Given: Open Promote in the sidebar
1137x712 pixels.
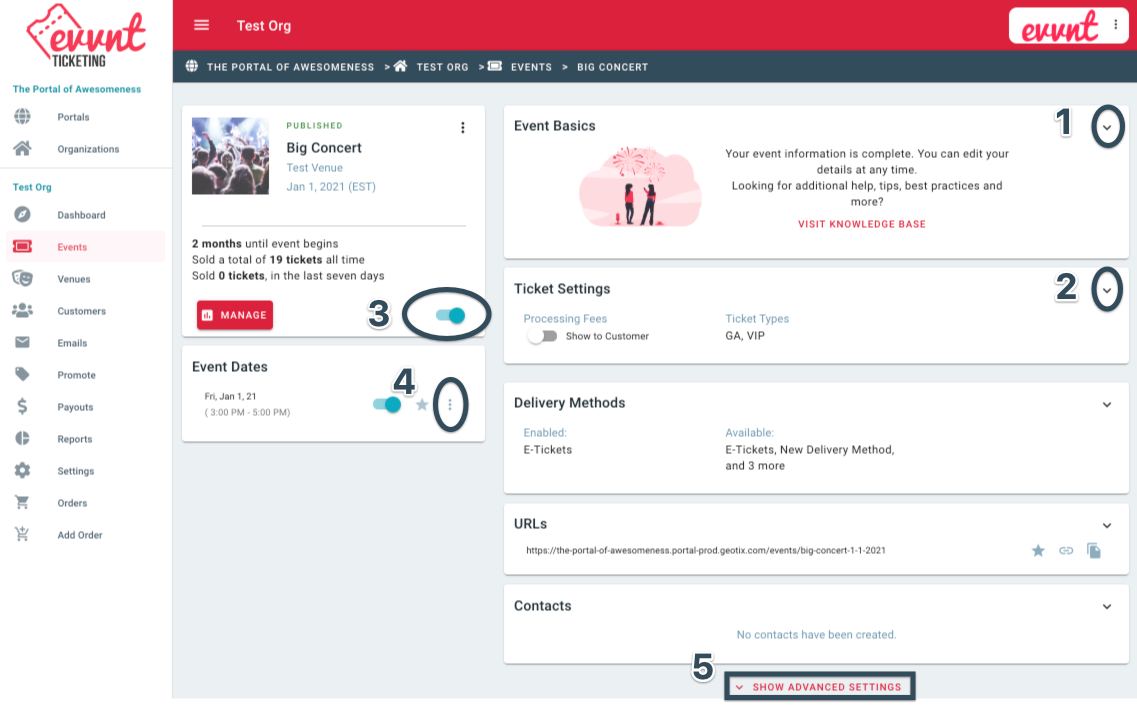Looking at the screenshot, I should (76, 374).
